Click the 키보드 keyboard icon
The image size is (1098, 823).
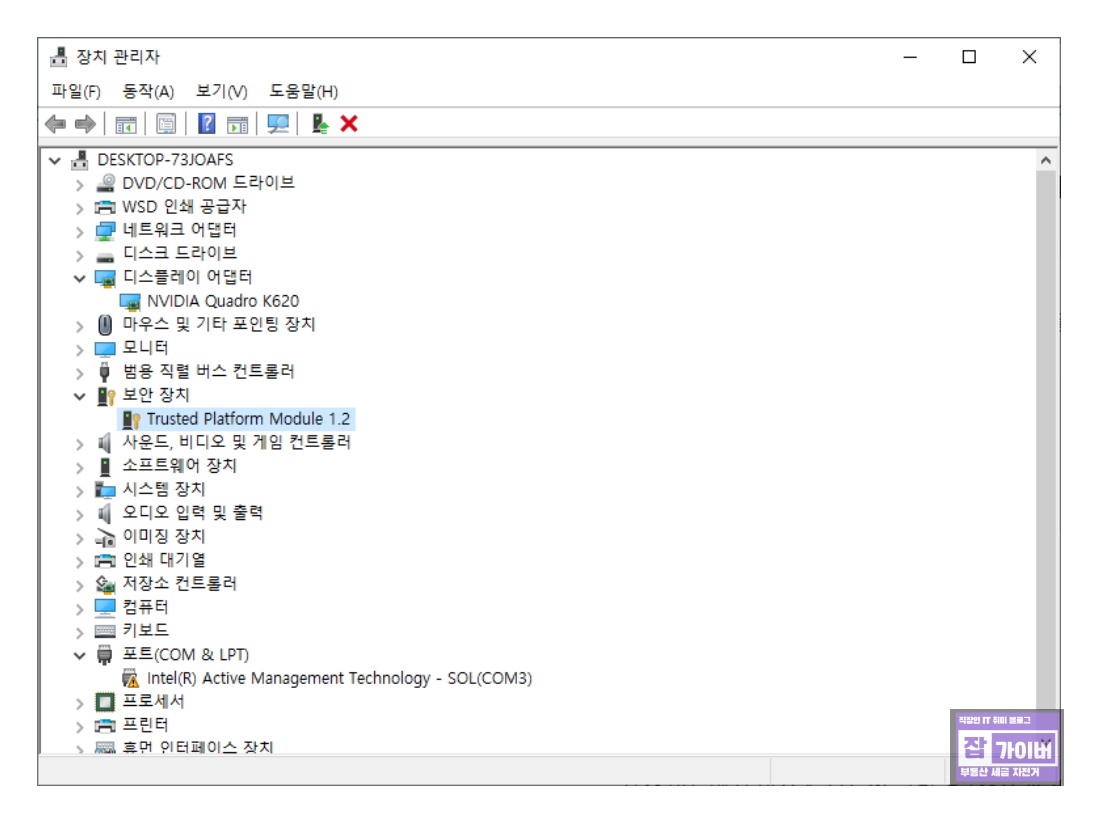(x=105, y=632)
